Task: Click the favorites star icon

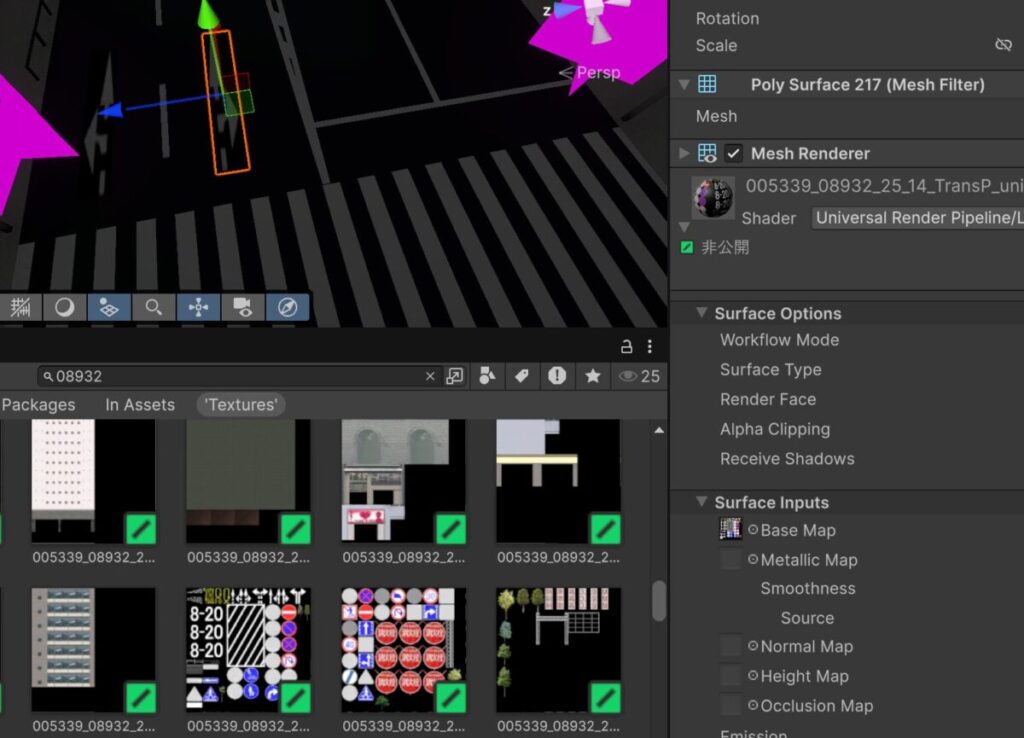Action: tap(593, 376)
